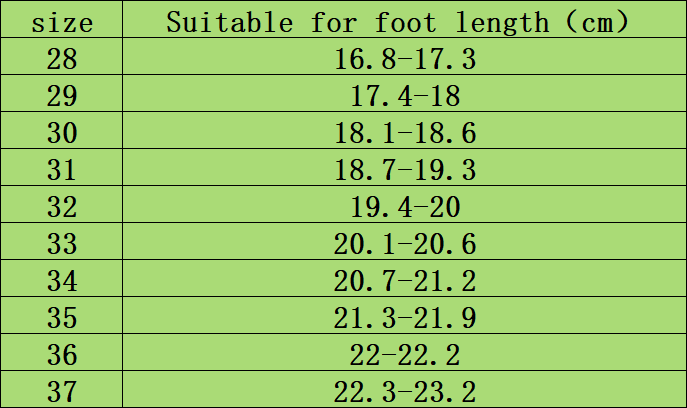The image size is (687, 408).
Task: Click the 18.7-19.3 foot length cell
Action: point(404,170)
